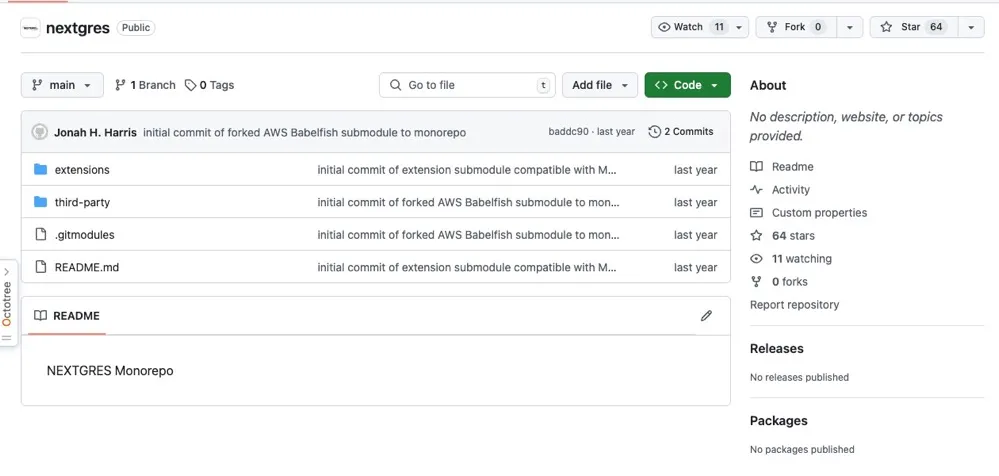
Task: Expand the green Code dropdown
Action: [687, 85]
